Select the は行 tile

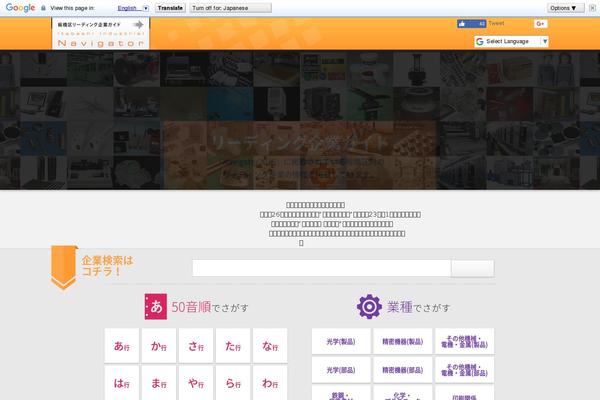point(122,383)
